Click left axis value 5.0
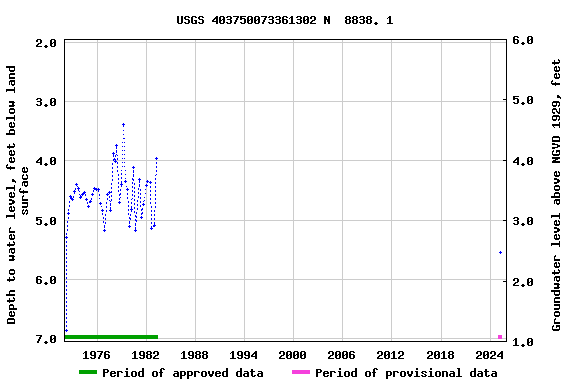 click(46, 221)
